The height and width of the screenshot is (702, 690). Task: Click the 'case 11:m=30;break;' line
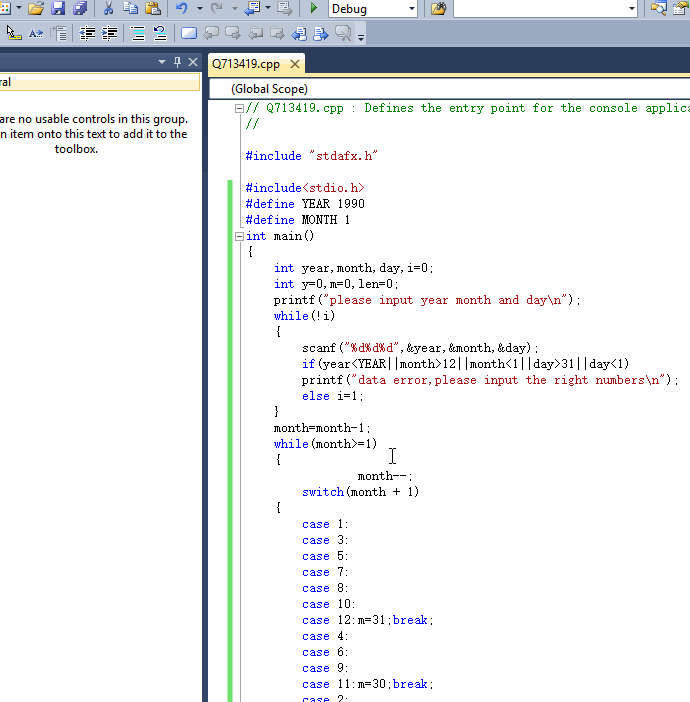pos(368,684)
